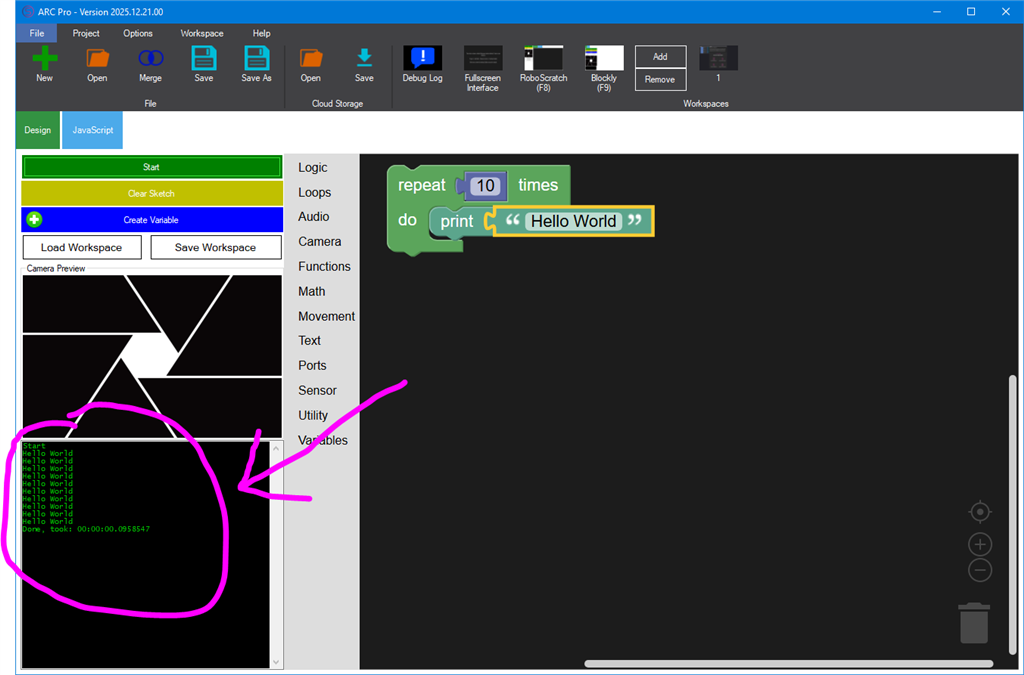Click the Merge icon in the ribbon
This screenshot has height=675, width=1024.
(x=150, y=59)
